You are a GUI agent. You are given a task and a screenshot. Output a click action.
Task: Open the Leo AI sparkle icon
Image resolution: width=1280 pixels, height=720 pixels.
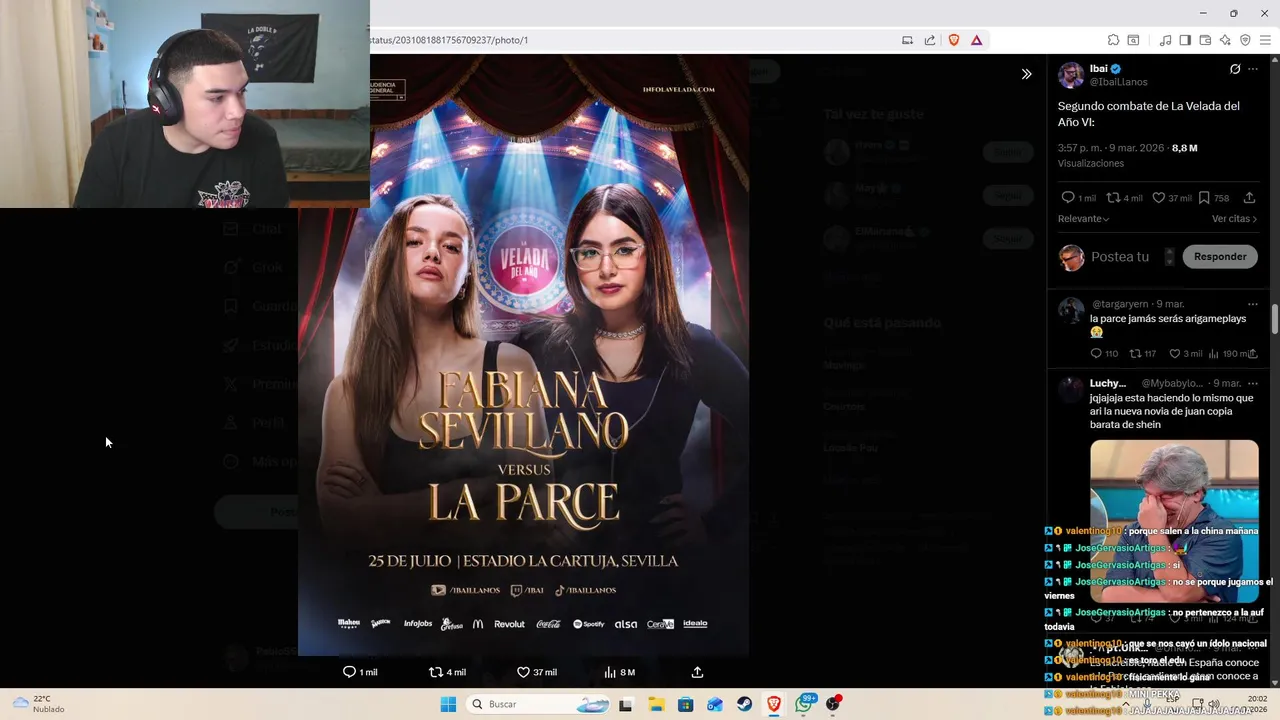[x=1225, y=40]
